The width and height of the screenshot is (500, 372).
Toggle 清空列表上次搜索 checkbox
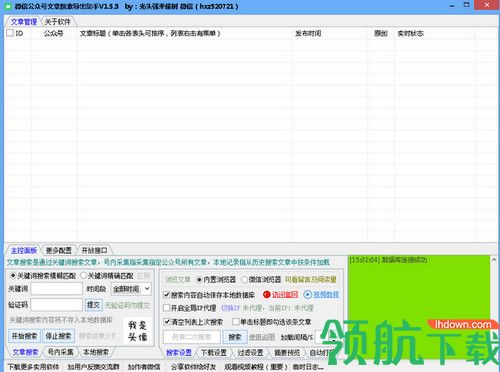coord(167,322)
